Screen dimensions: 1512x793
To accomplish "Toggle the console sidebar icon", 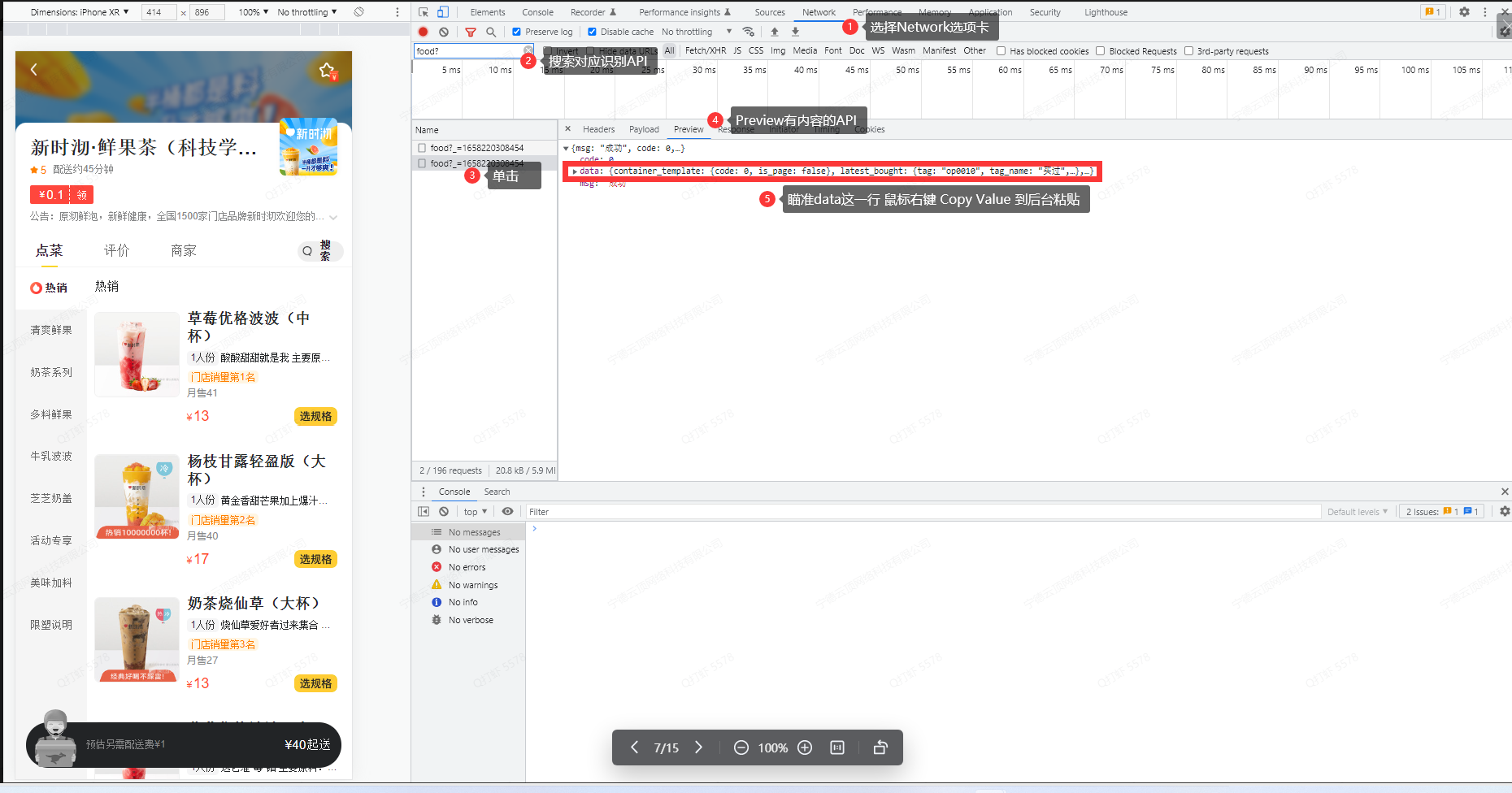I will [424, 511].
